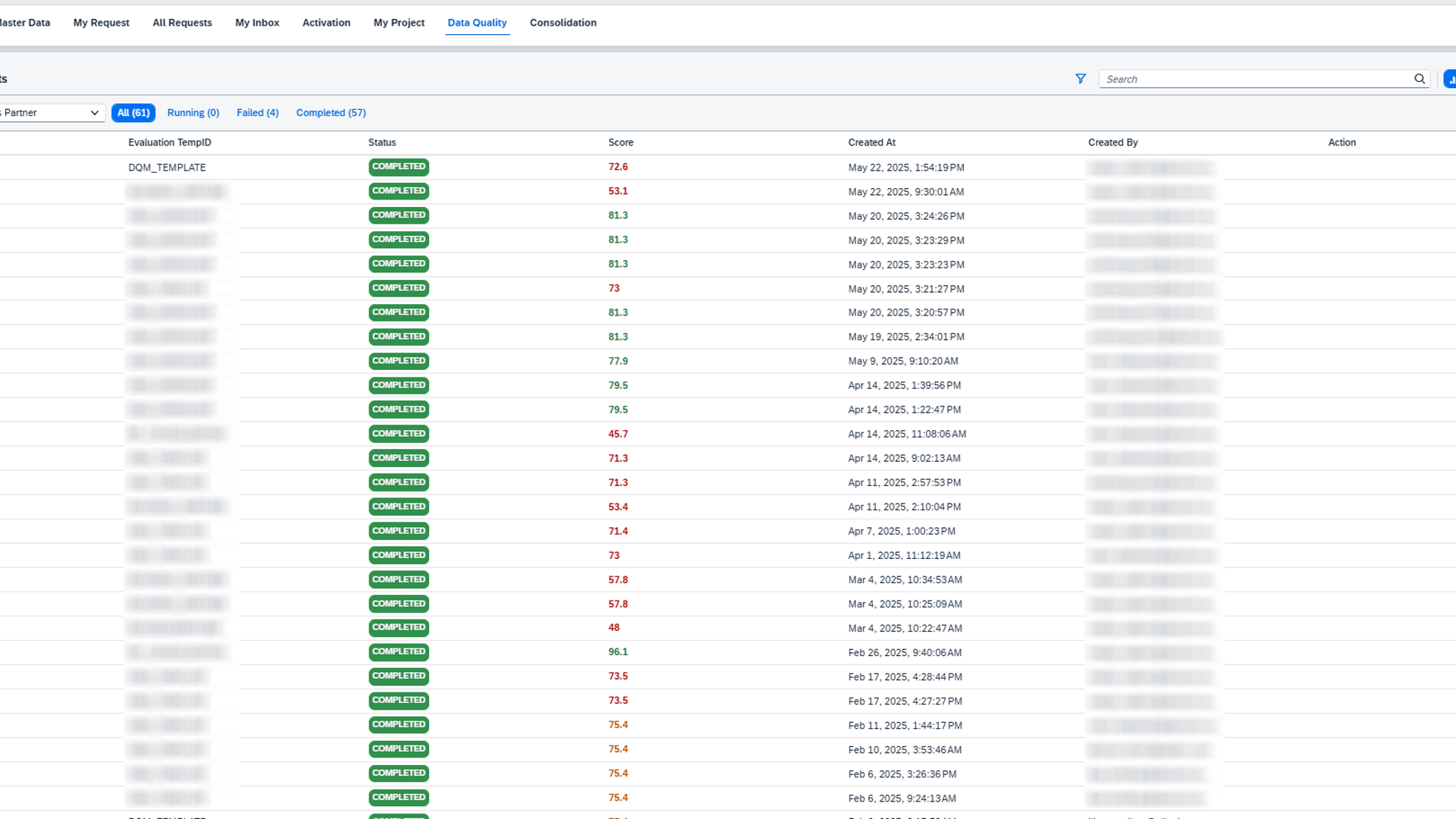The height and width of the screenshot is (819, 1456).
Task: Click the Created At column header
Action: [872, 143]
